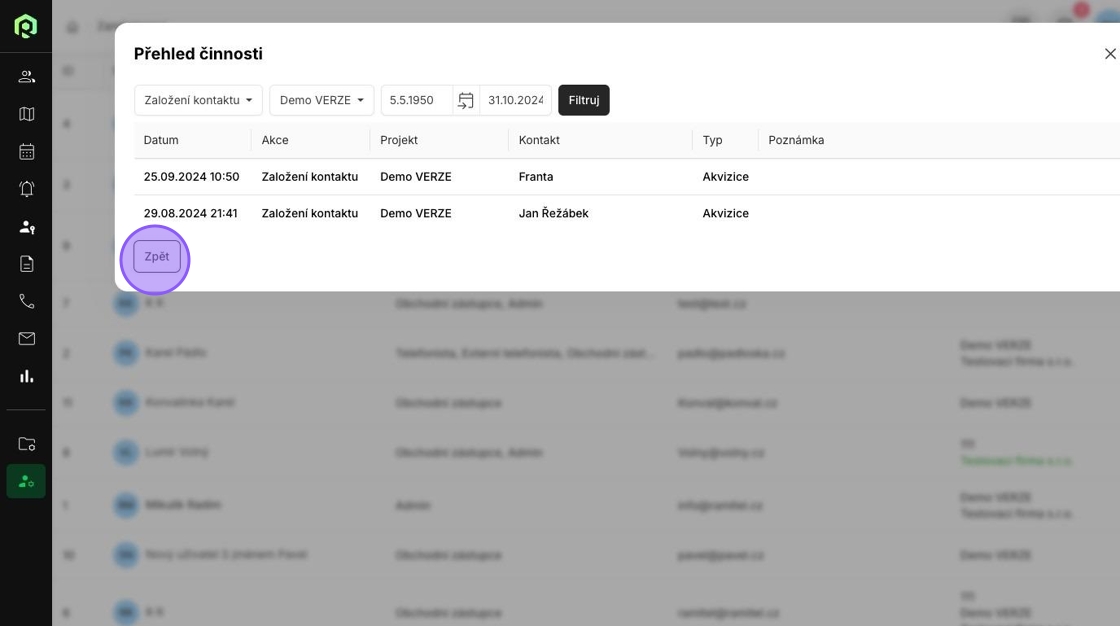The width and height of the screenshot is (1120, 626).
Task: Click the green app logo in sidebar
Action: (26, 26)
